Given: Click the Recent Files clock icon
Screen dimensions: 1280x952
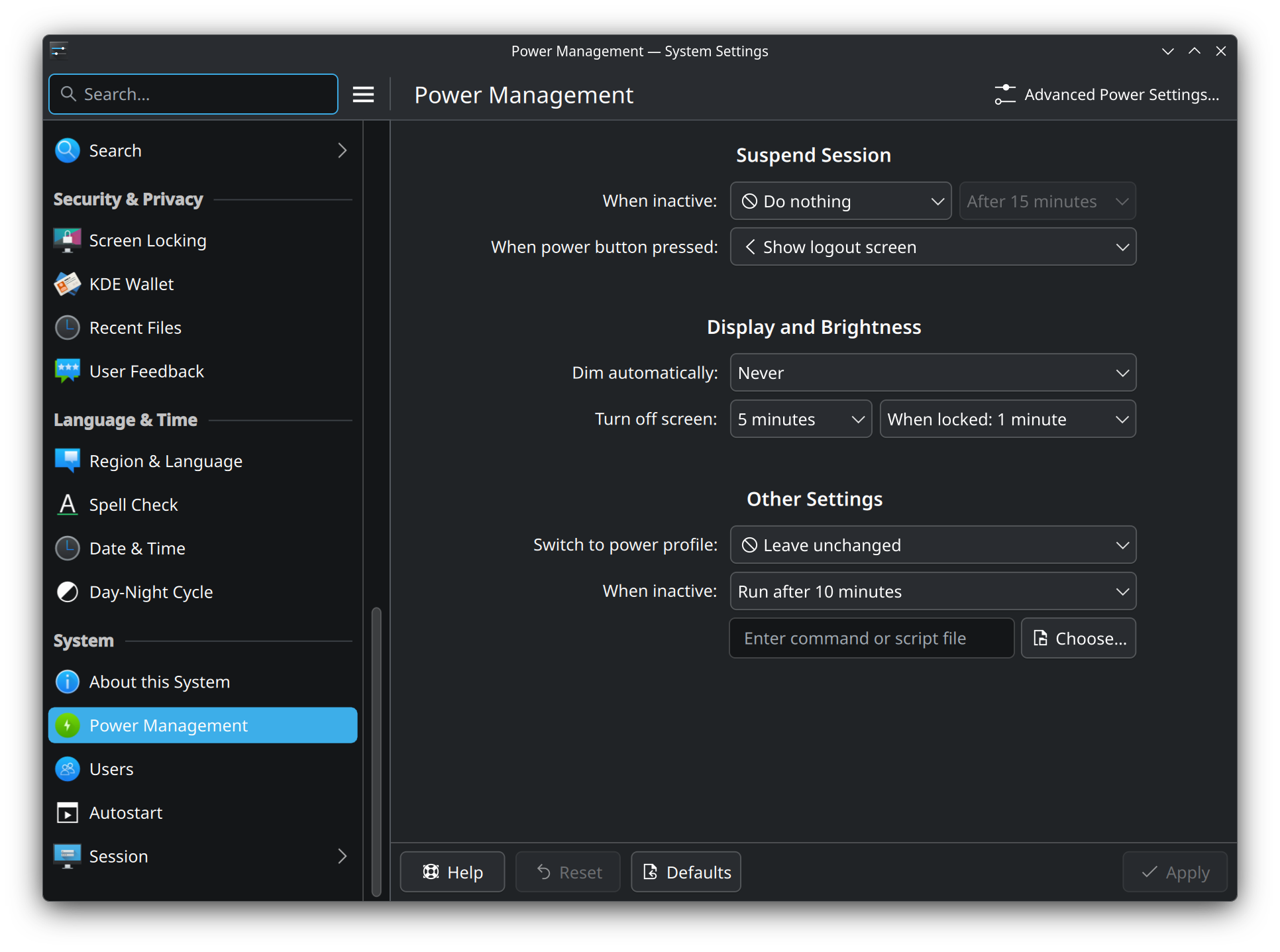Looking at the screenshot, I should (x=67, y=328).
